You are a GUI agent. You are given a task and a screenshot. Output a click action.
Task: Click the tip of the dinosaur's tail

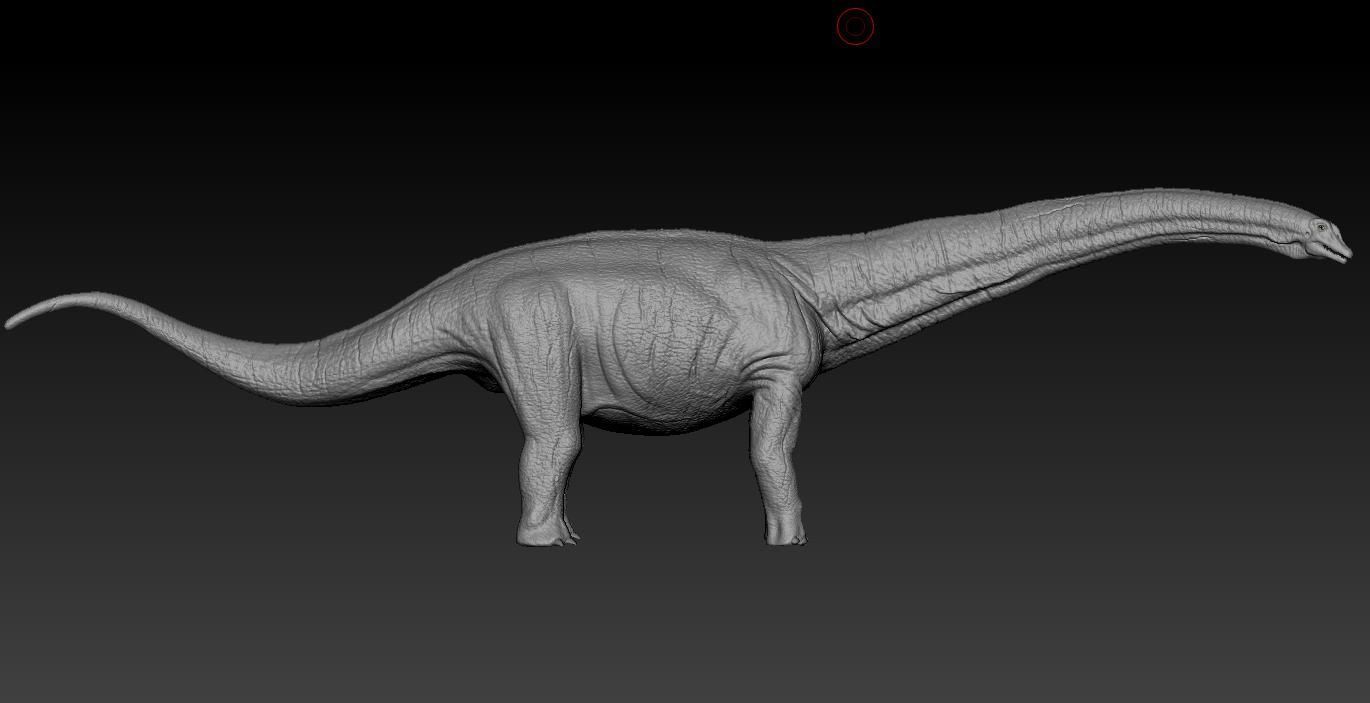coord(12,321)
